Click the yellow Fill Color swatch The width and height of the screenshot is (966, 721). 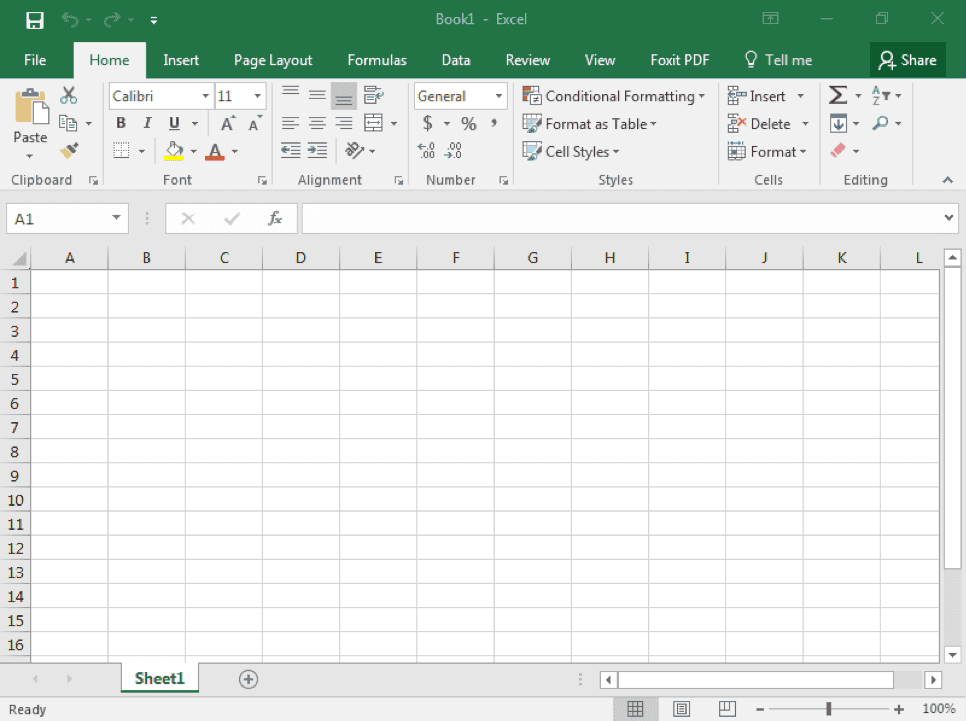[x=174, y=152]
